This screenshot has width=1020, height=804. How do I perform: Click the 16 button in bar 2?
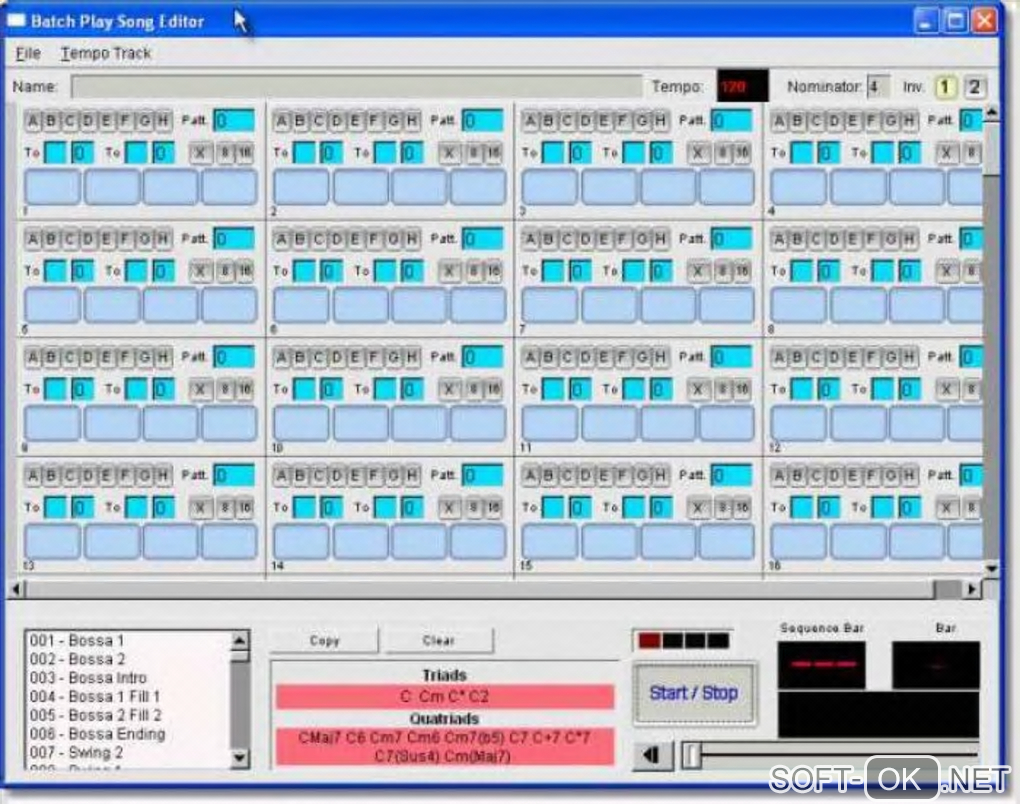(494, 154)
